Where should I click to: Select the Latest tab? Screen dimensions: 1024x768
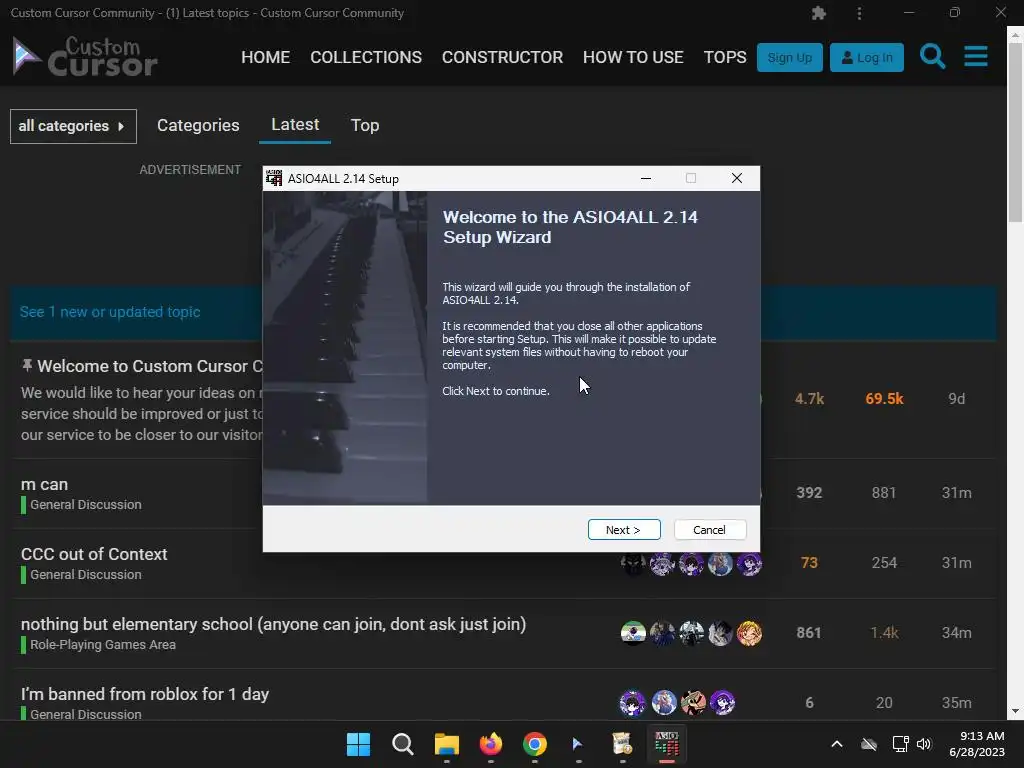[295, 125]
